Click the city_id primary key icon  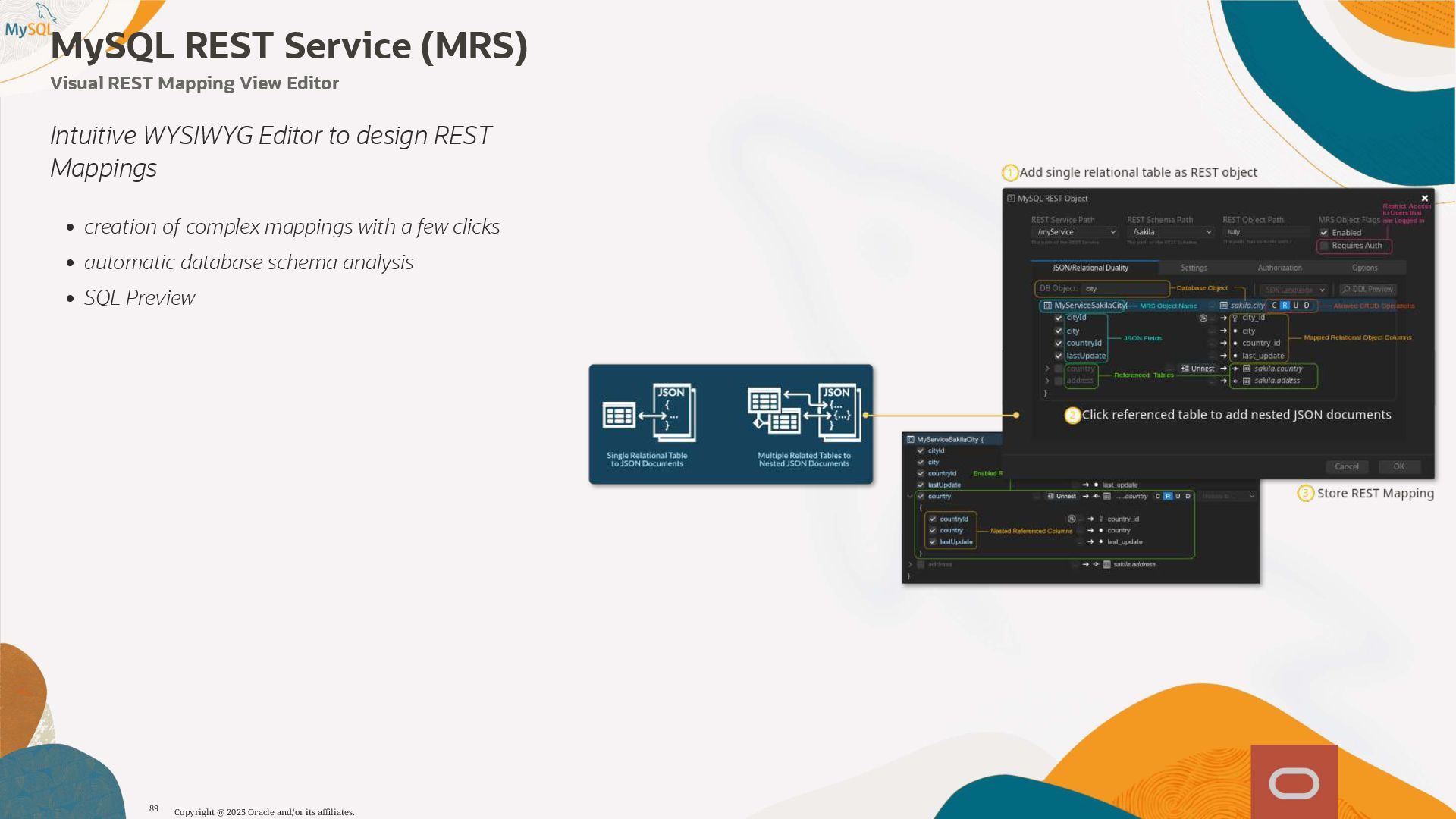tap(1235, 318)
